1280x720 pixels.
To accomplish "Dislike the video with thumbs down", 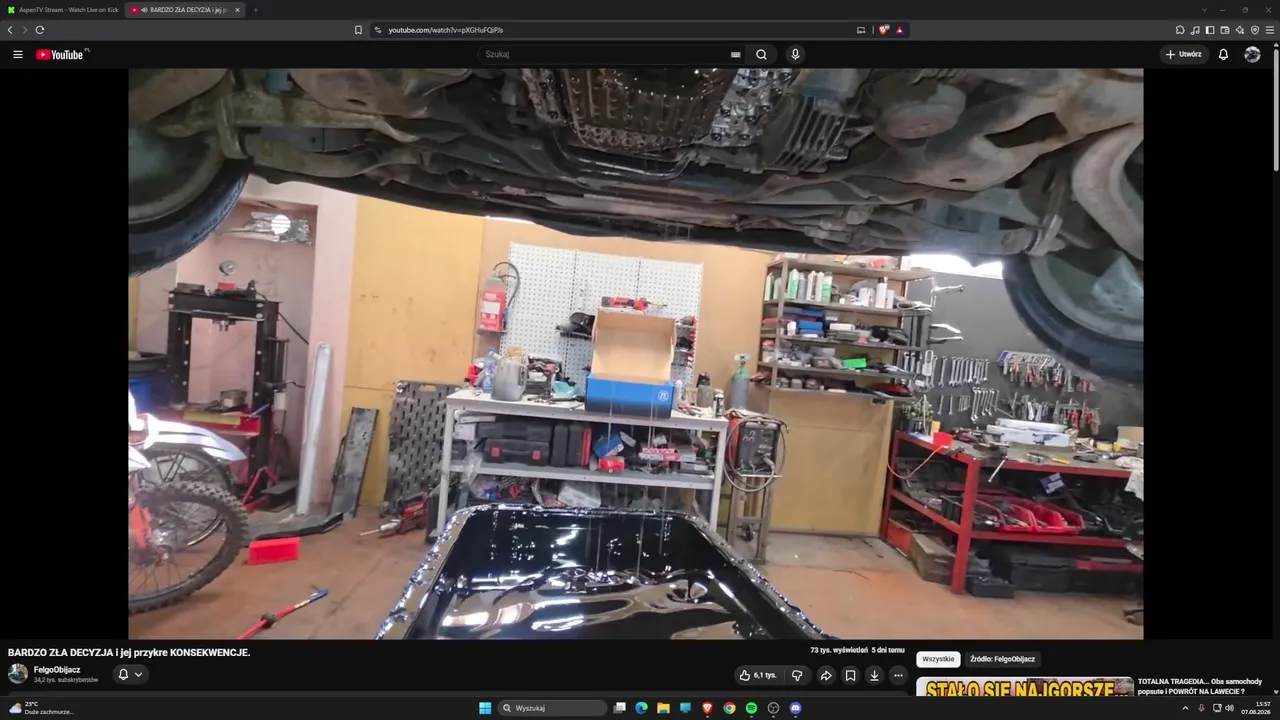I will (797, 675).
